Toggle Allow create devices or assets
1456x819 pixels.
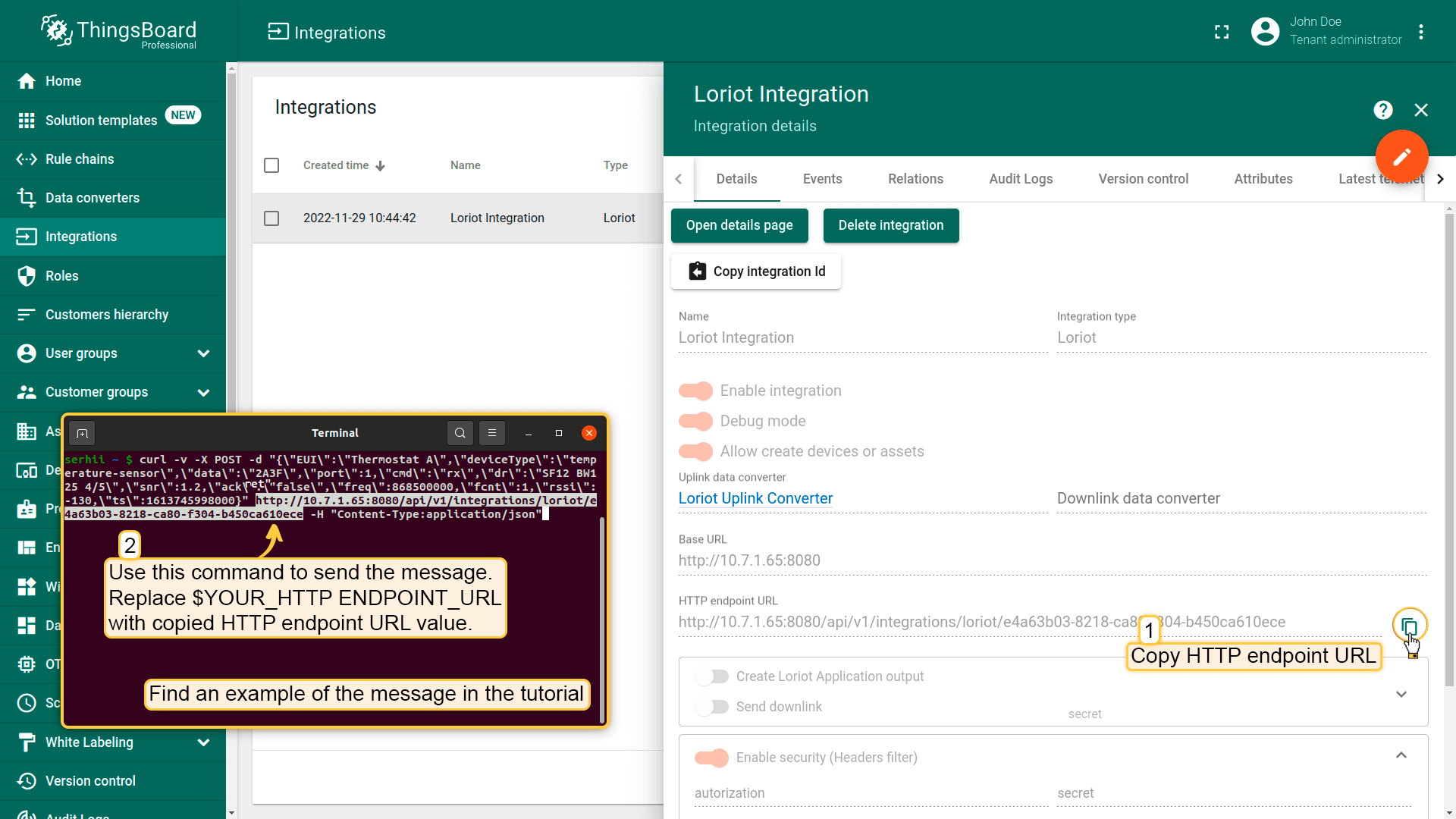click(x=695, y=451)
